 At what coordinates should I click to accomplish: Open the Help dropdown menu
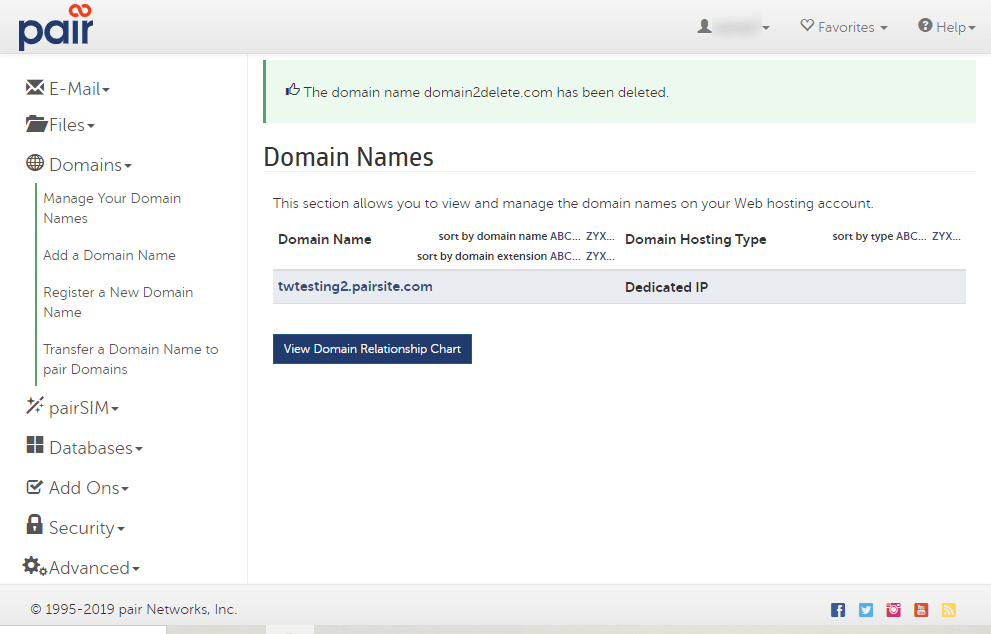click(946, 27)
